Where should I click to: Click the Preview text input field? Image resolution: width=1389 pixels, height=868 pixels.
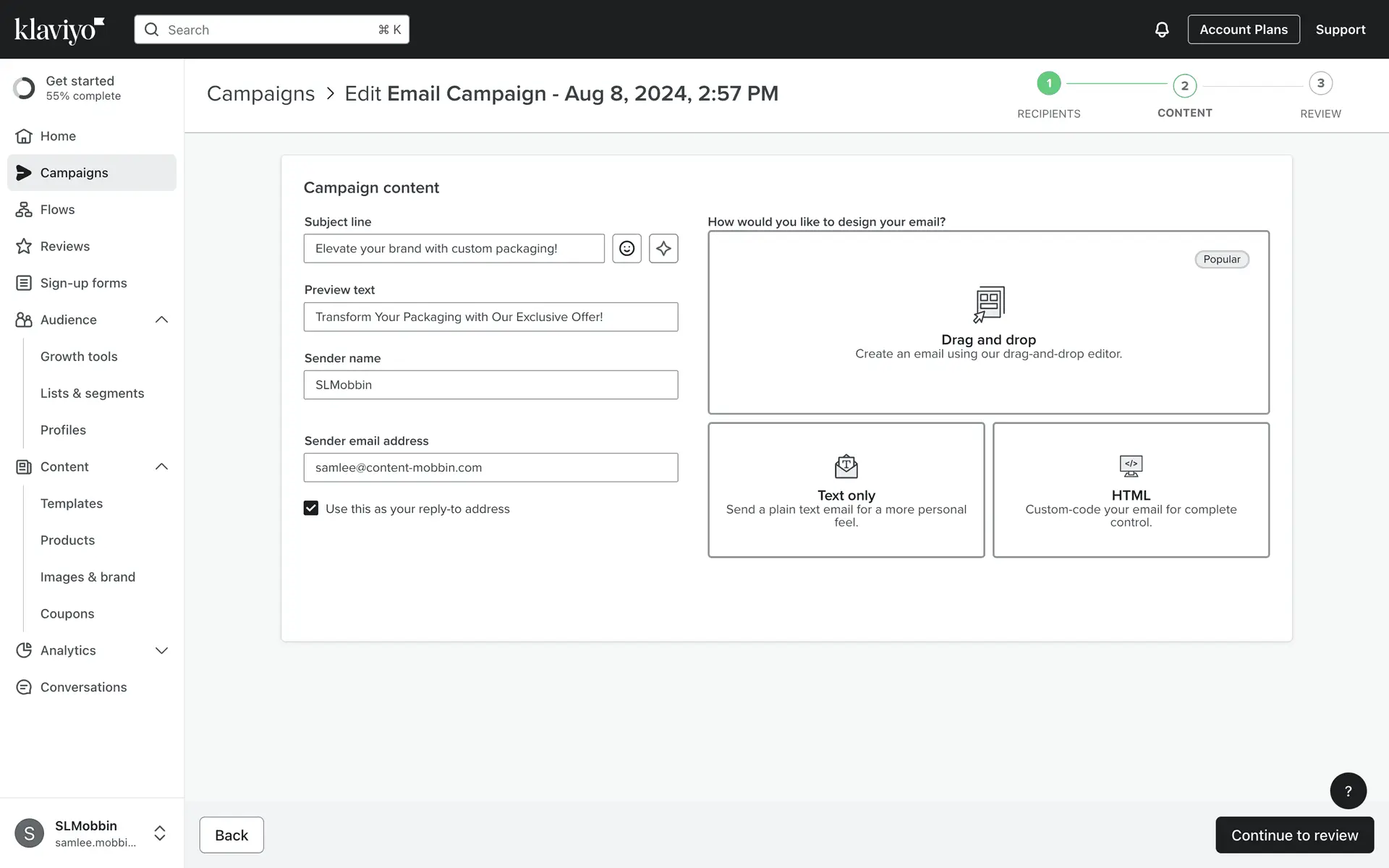[490, 317]
